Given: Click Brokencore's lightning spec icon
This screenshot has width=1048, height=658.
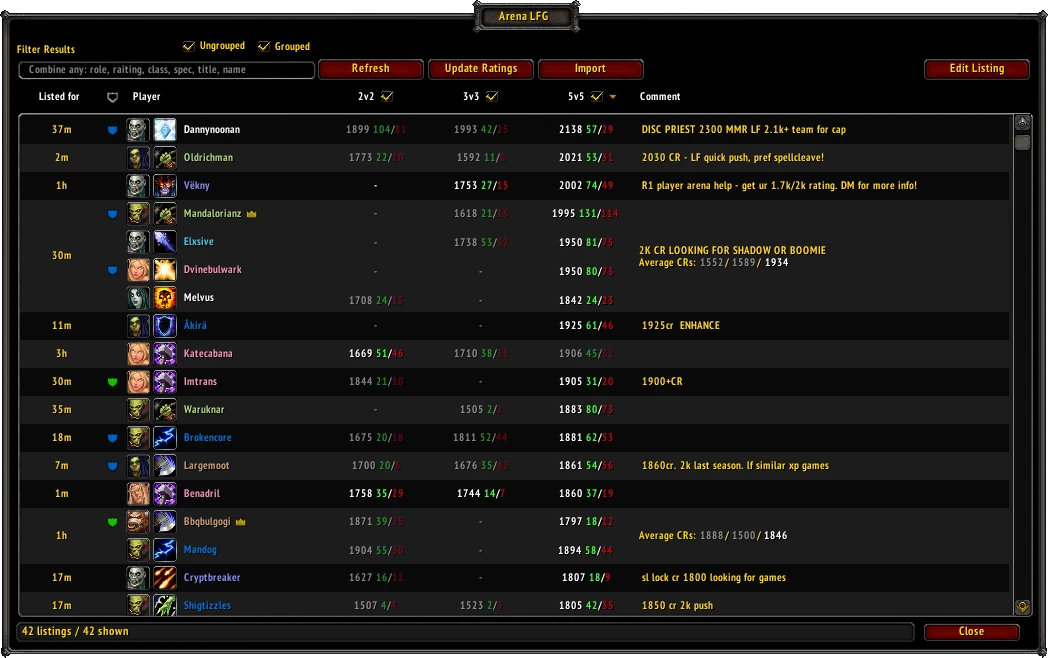Looking at the screenshot, I should tap(165, 438).
